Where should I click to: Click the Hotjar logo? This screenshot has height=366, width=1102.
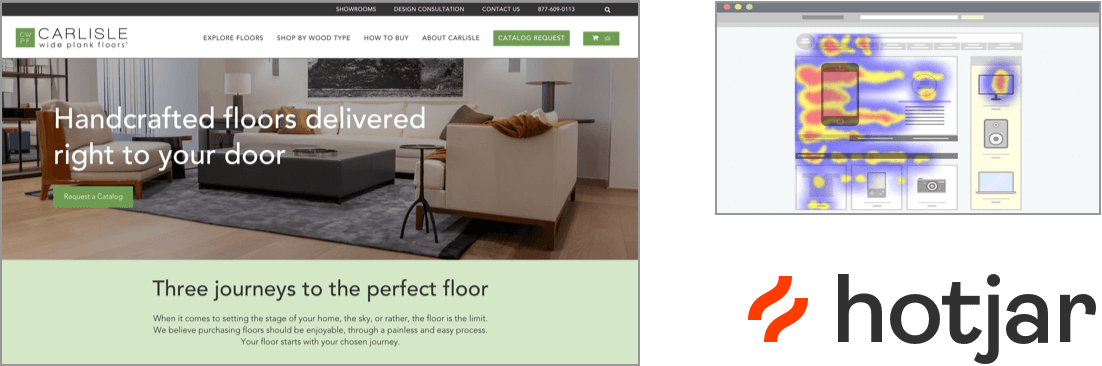(x=922, y=317)
